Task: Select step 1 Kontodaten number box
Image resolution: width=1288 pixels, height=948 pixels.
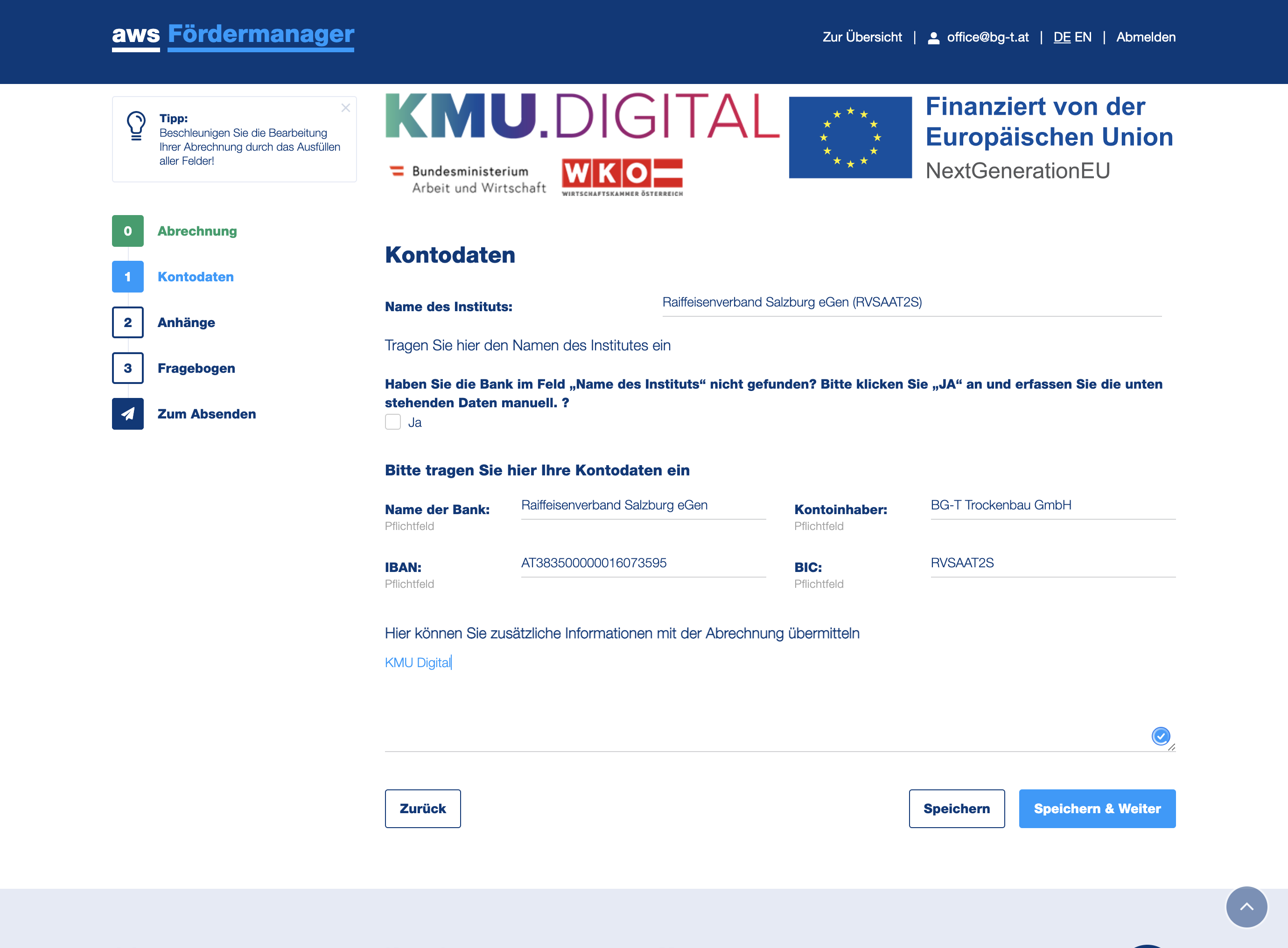Action: click(x=128, y=277)
